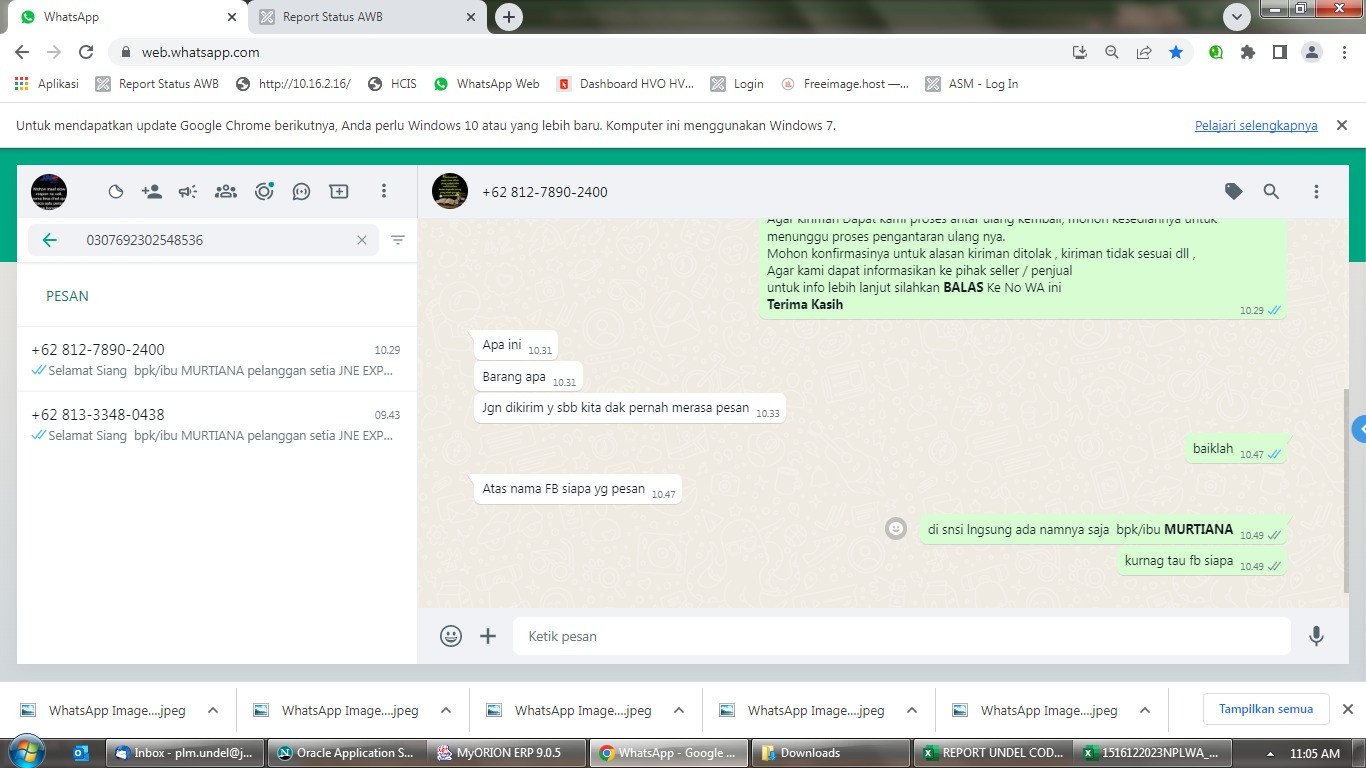Share this page icon
The height and width of the screenshot is (768, 1366).
point(1144,52)
